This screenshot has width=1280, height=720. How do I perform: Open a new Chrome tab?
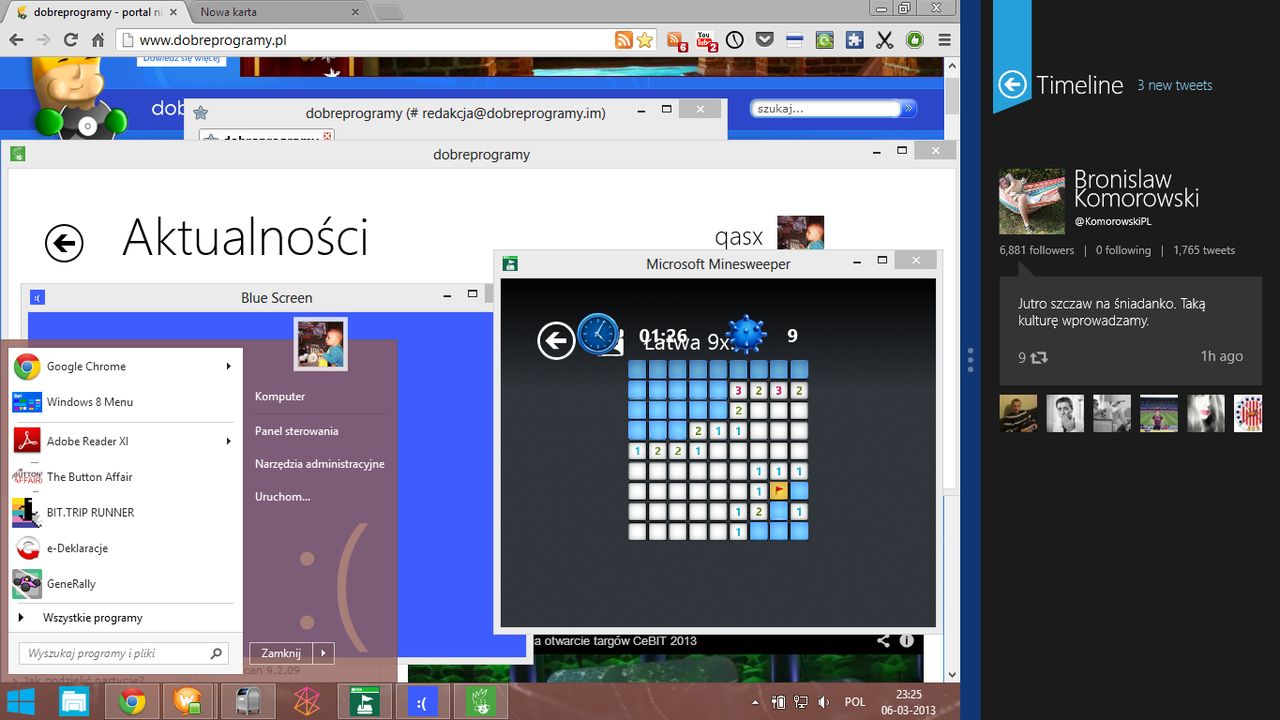389,12
